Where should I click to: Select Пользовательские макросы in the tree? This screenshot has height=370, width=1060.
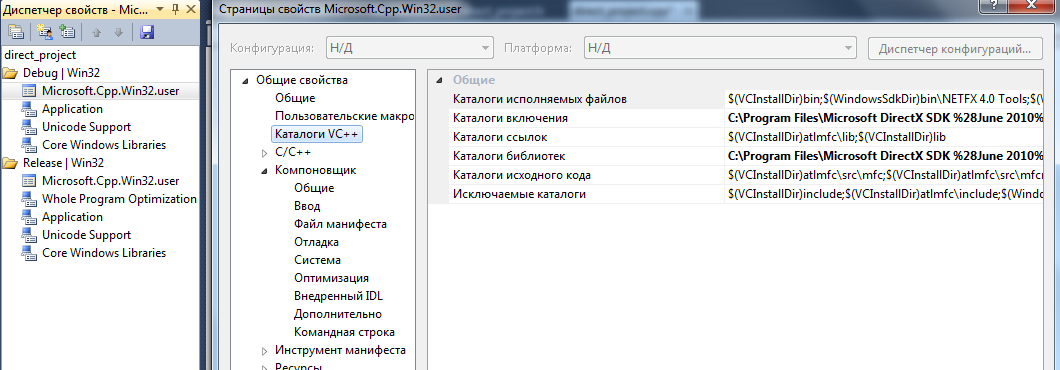344,116
